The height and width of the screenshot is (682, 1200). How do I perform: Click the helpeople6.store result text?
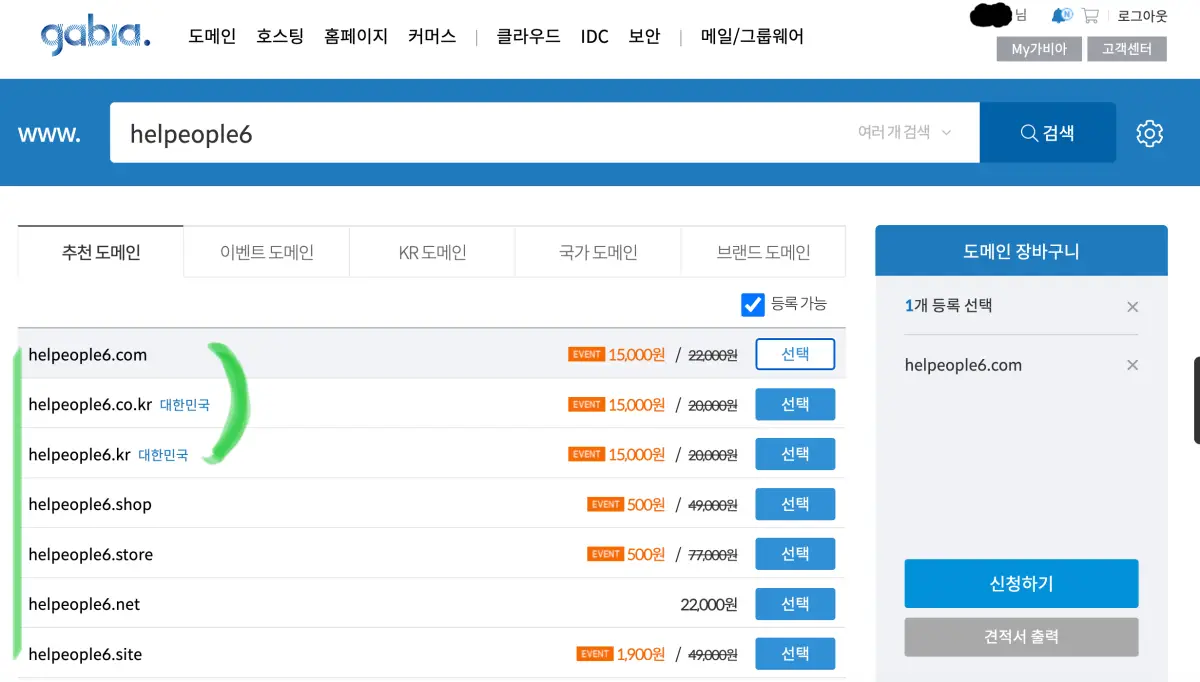tap(91, 555)
